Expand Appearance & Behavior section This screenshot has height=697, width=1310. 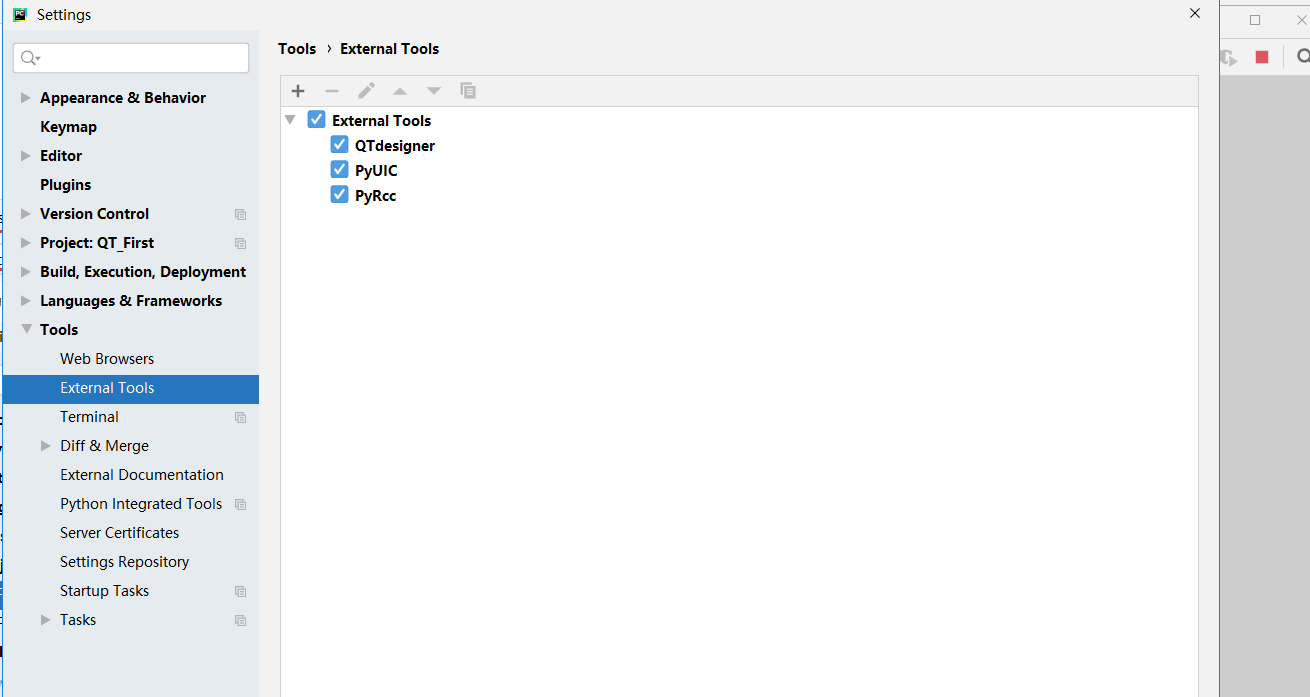(26, 98)
